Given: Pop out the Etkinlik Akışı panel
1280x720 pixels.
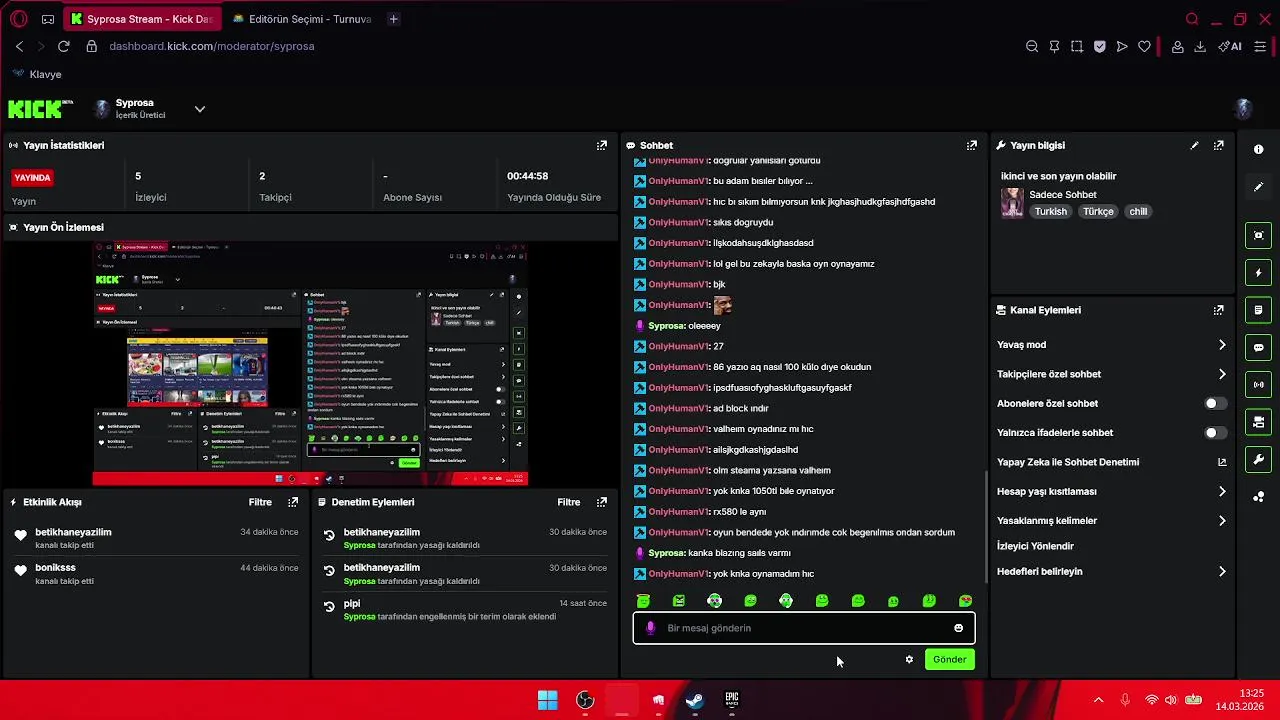Looking at the screenshot, I should pos(293,502).
